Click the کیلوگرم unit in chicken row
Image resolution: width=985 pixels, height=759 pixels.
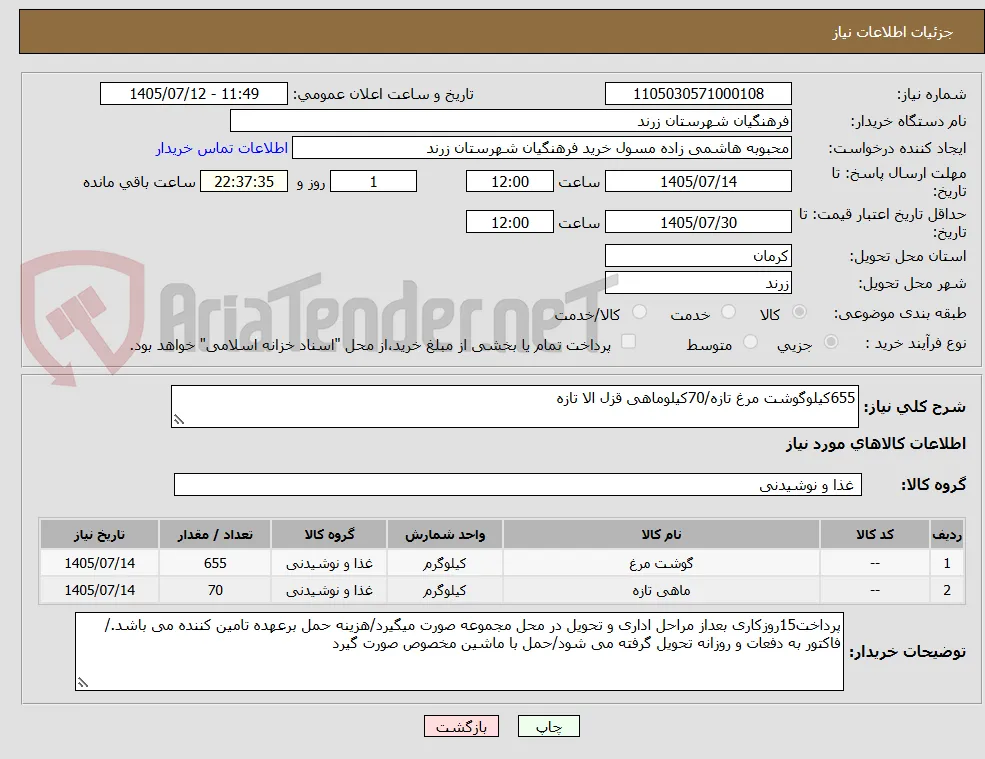click(445, 563)
